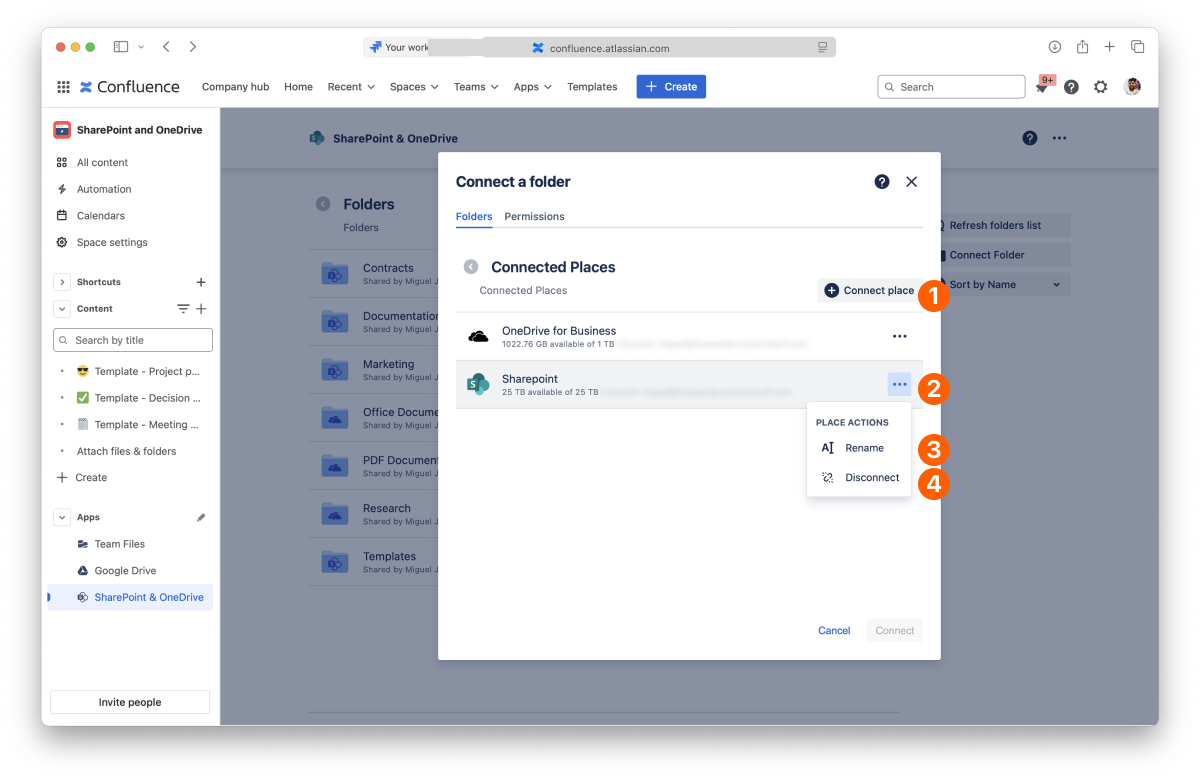Collapse the Content section in sidebar
The width and height of the screenshot is (1200, 781).
(x=62, y=309)
